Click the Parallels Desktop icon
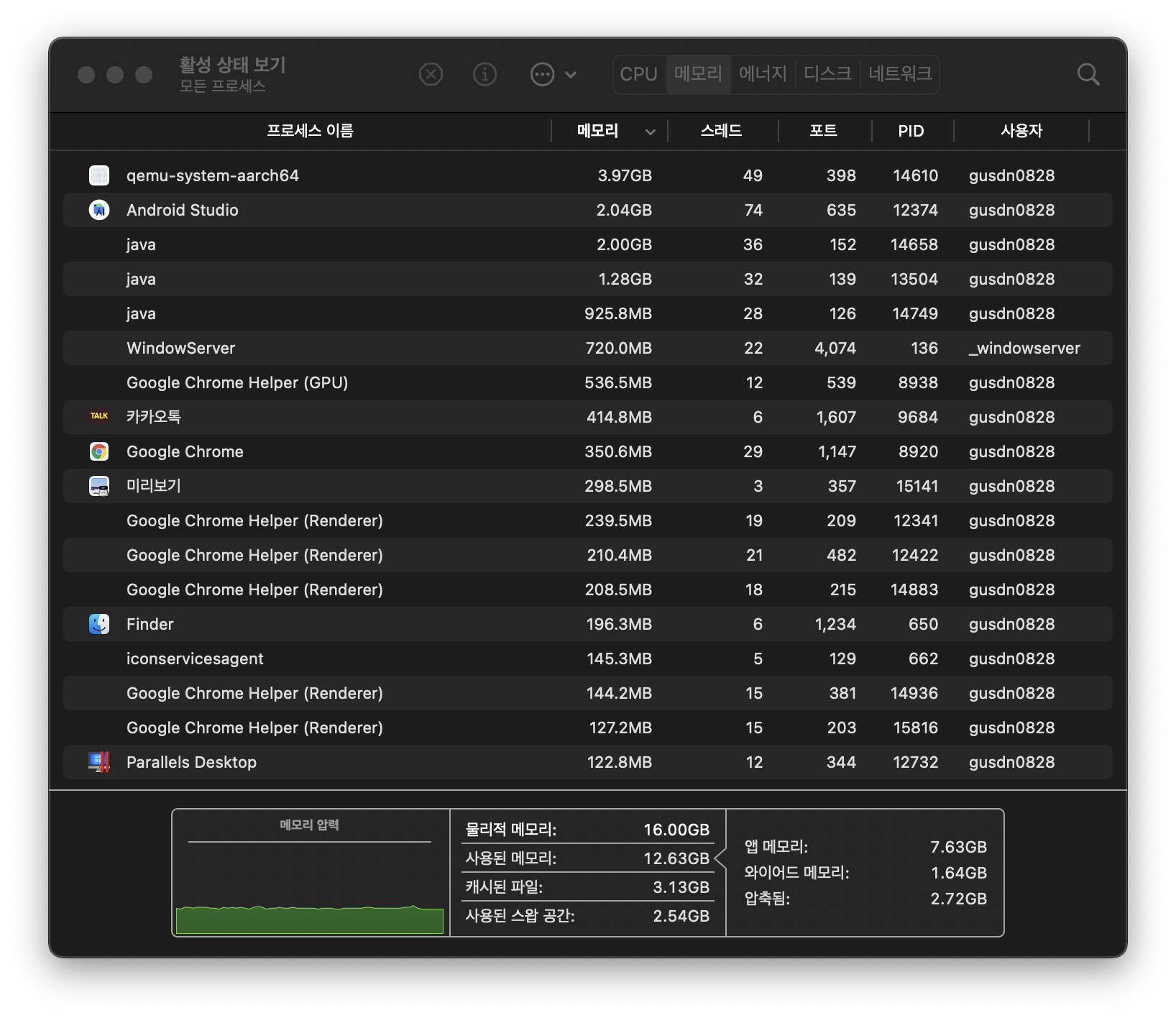 click(99, 762)
